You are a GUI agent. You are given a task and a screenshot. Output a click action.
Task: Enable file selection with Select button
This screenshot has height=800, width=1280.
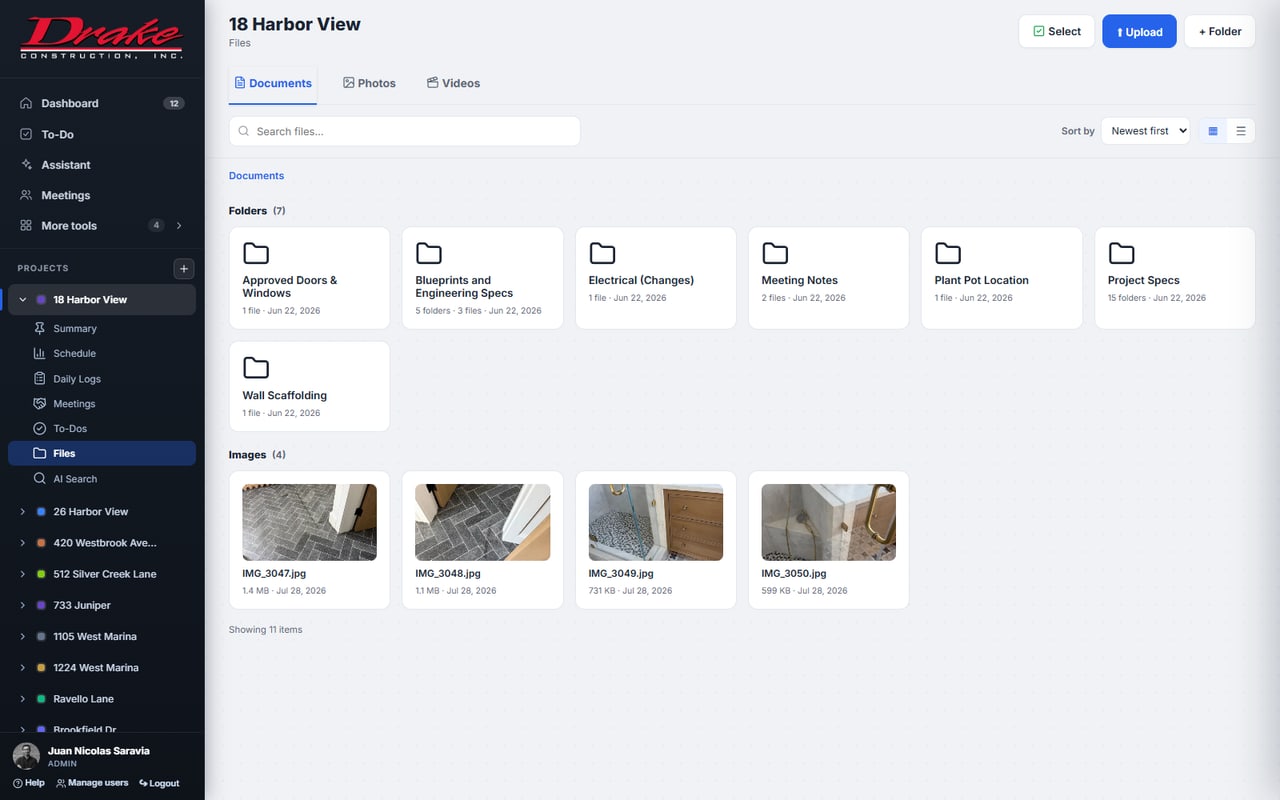[1057, 31]
